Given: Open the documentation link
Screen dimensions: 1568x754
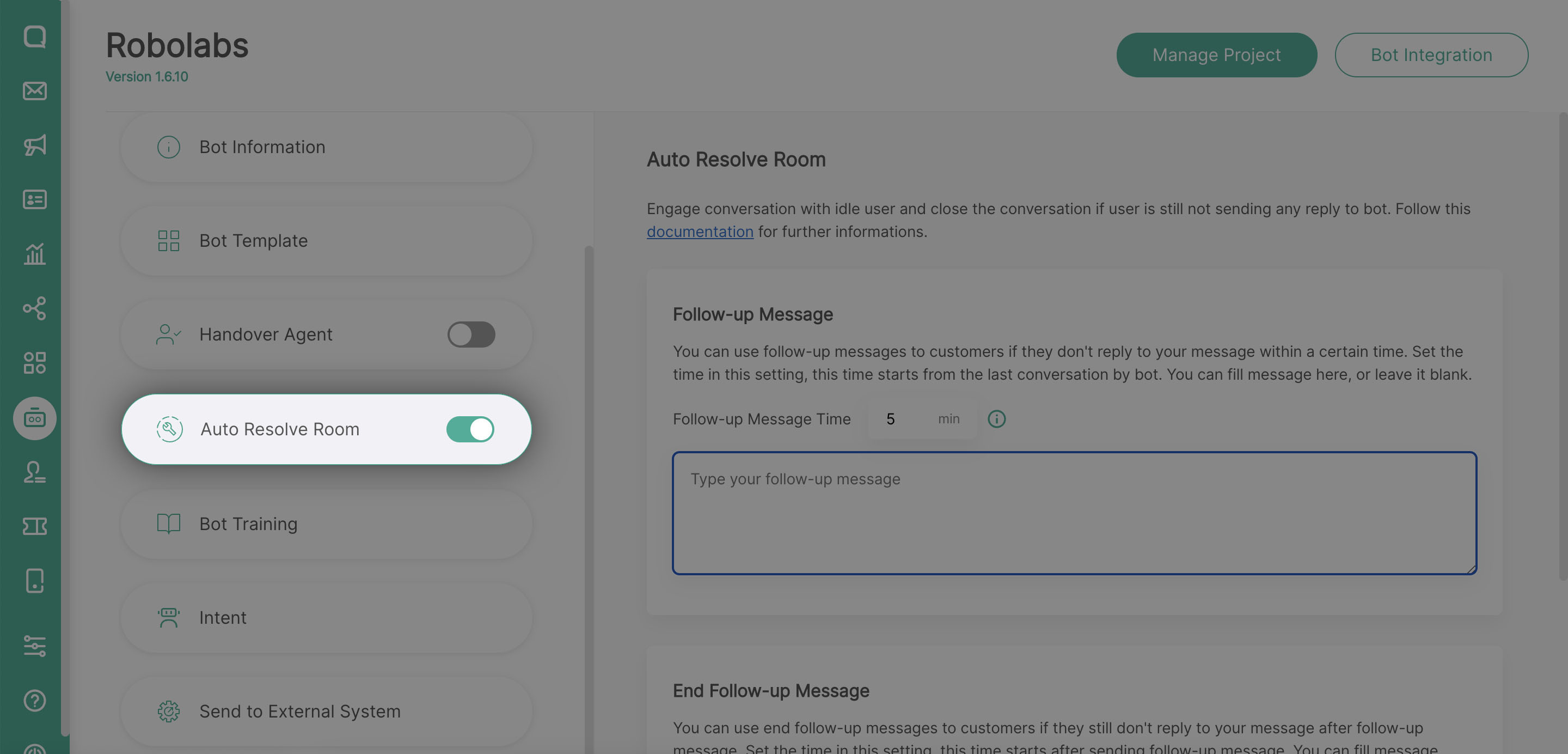Looking at the screenshot, I should pos(700,232).
